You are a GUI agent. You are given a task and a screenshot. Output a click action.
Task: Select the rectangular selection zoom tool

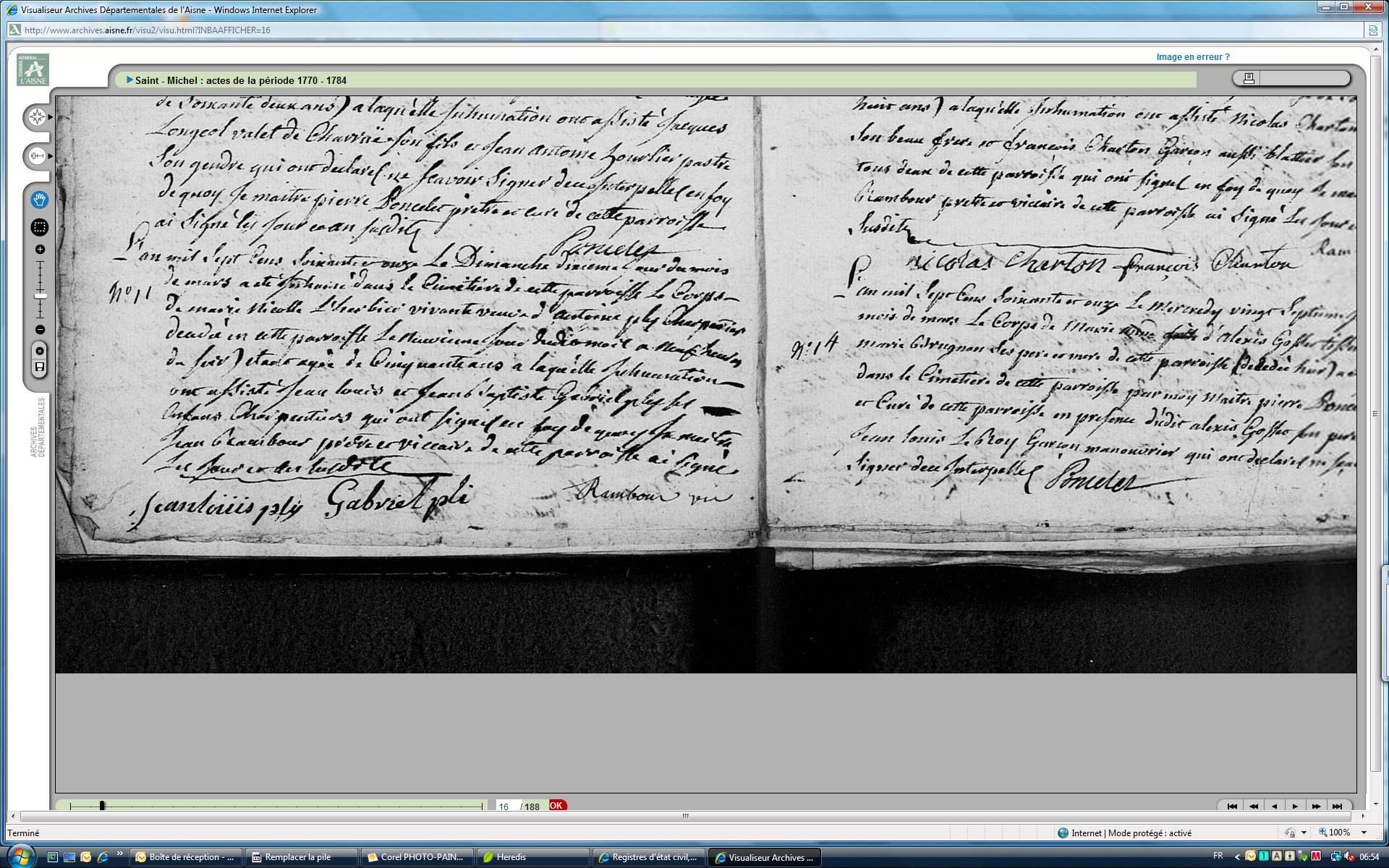(x=40, y=227)
